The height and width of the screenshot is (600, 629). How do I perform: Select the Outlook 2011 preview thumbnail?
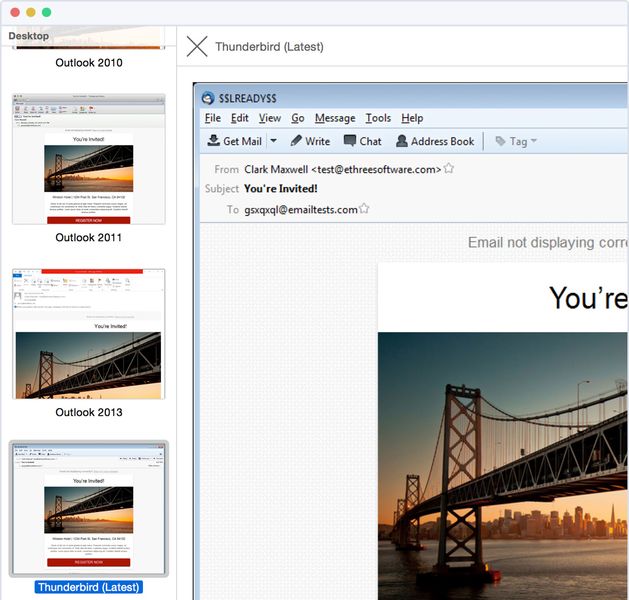[89, 159]
